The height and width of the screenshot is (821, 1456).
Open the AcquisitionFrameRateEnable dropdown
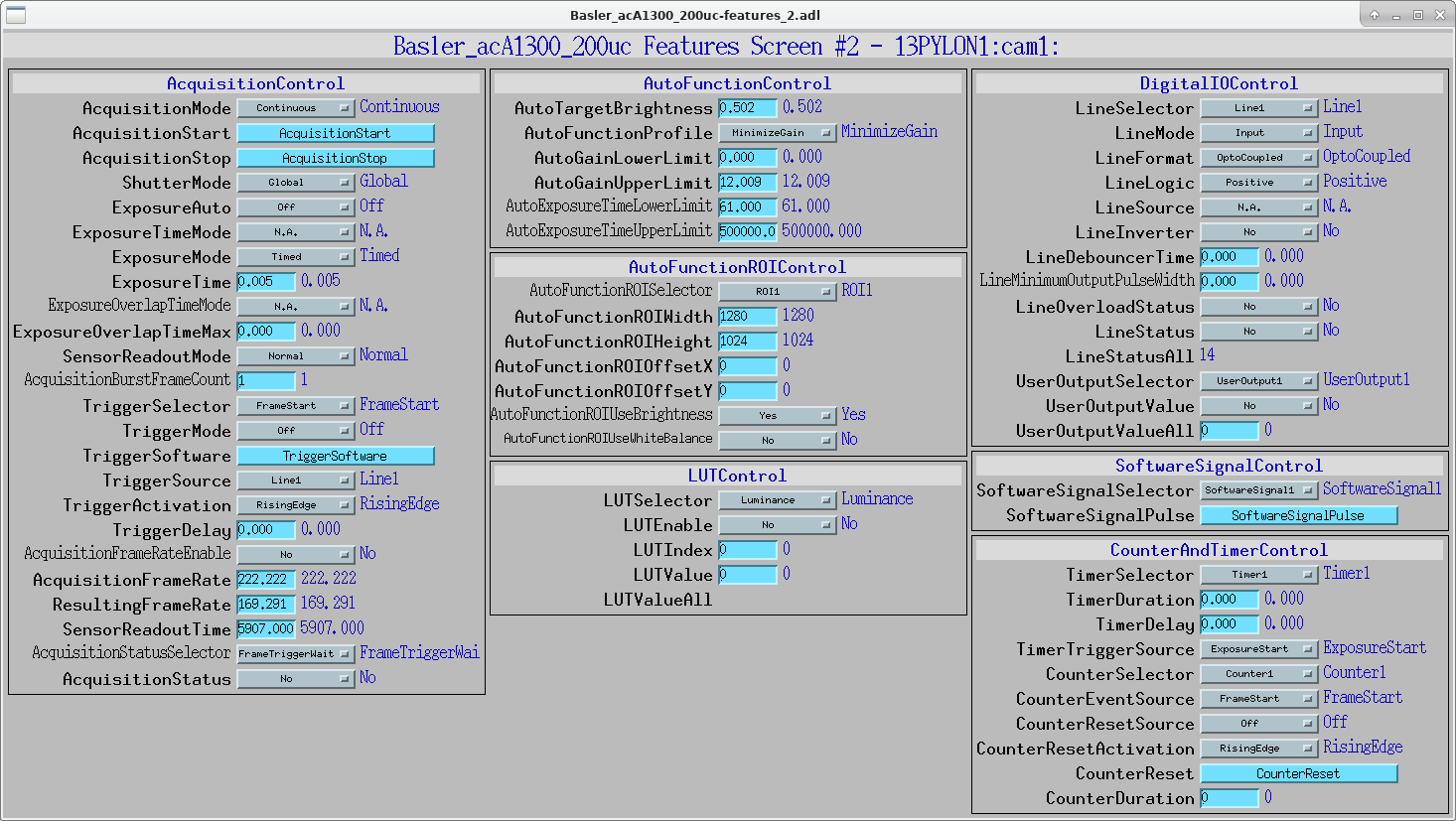[296, 555]
